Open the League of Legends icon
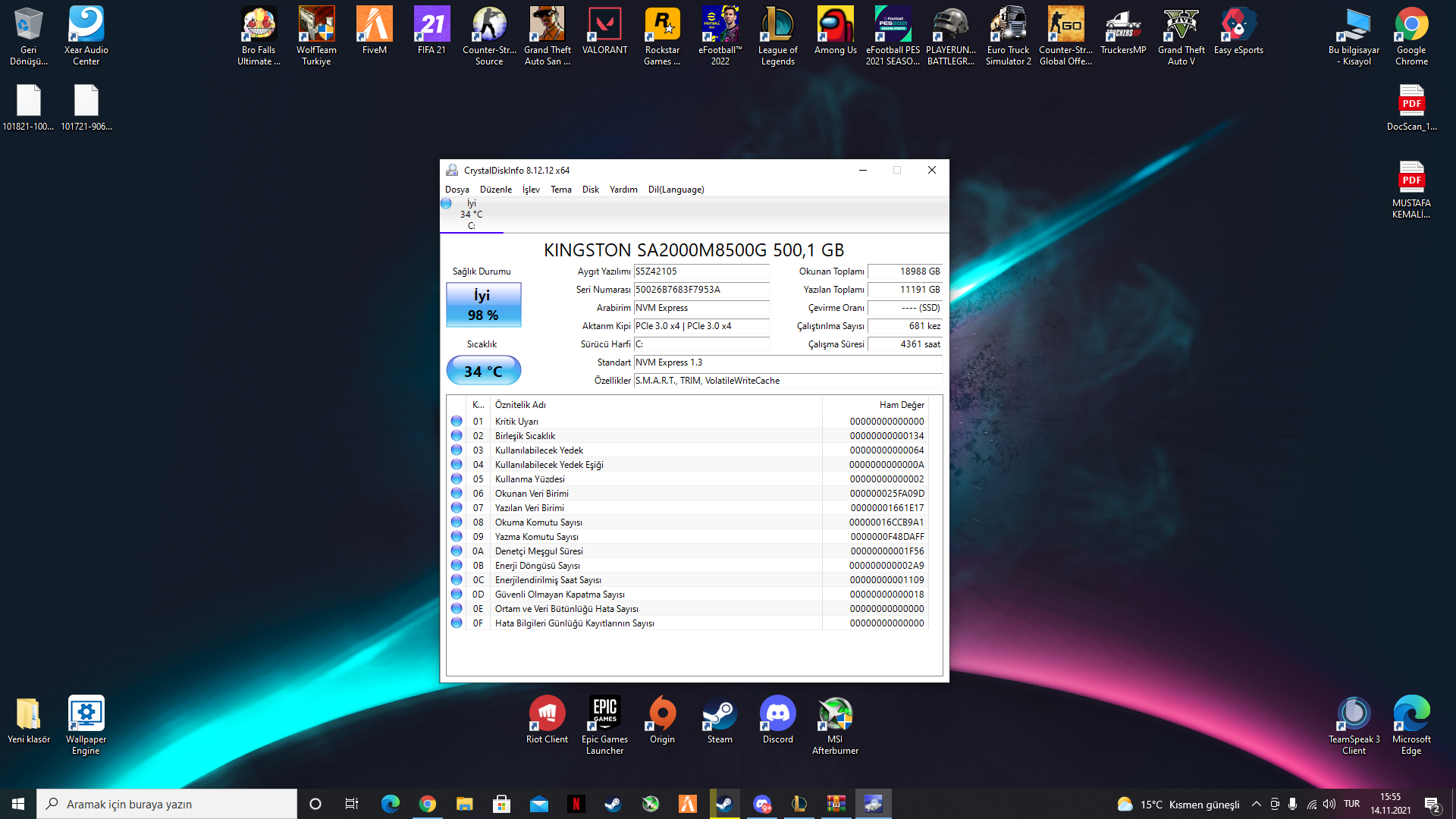The height and width of the screenshot is (819, 1456). coord(777,36)
